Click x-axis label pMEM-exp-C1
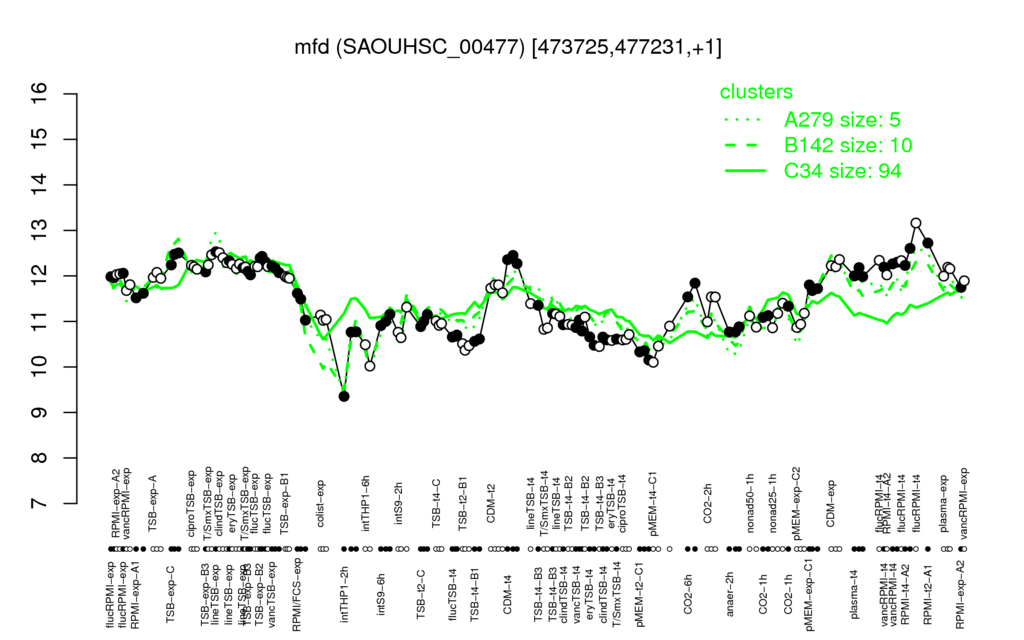Viewport: 1024px width, 640px height. [809, 596]
